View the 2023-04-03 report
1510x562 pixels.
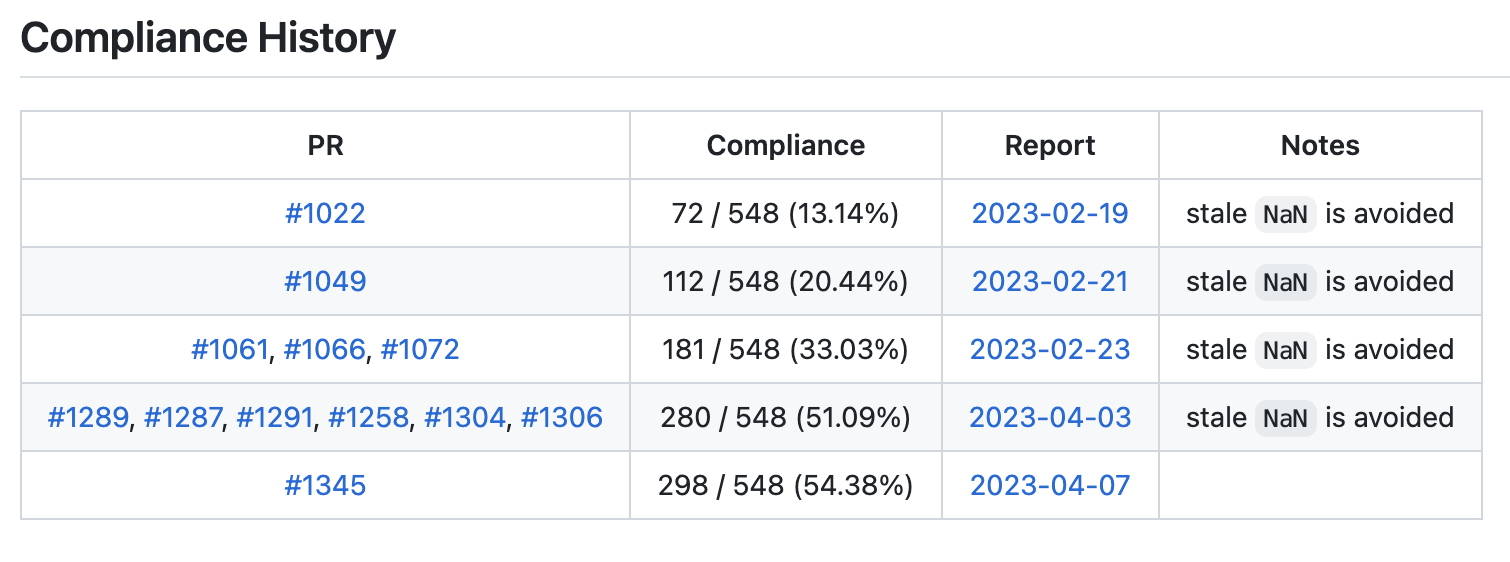(1050, 418)
